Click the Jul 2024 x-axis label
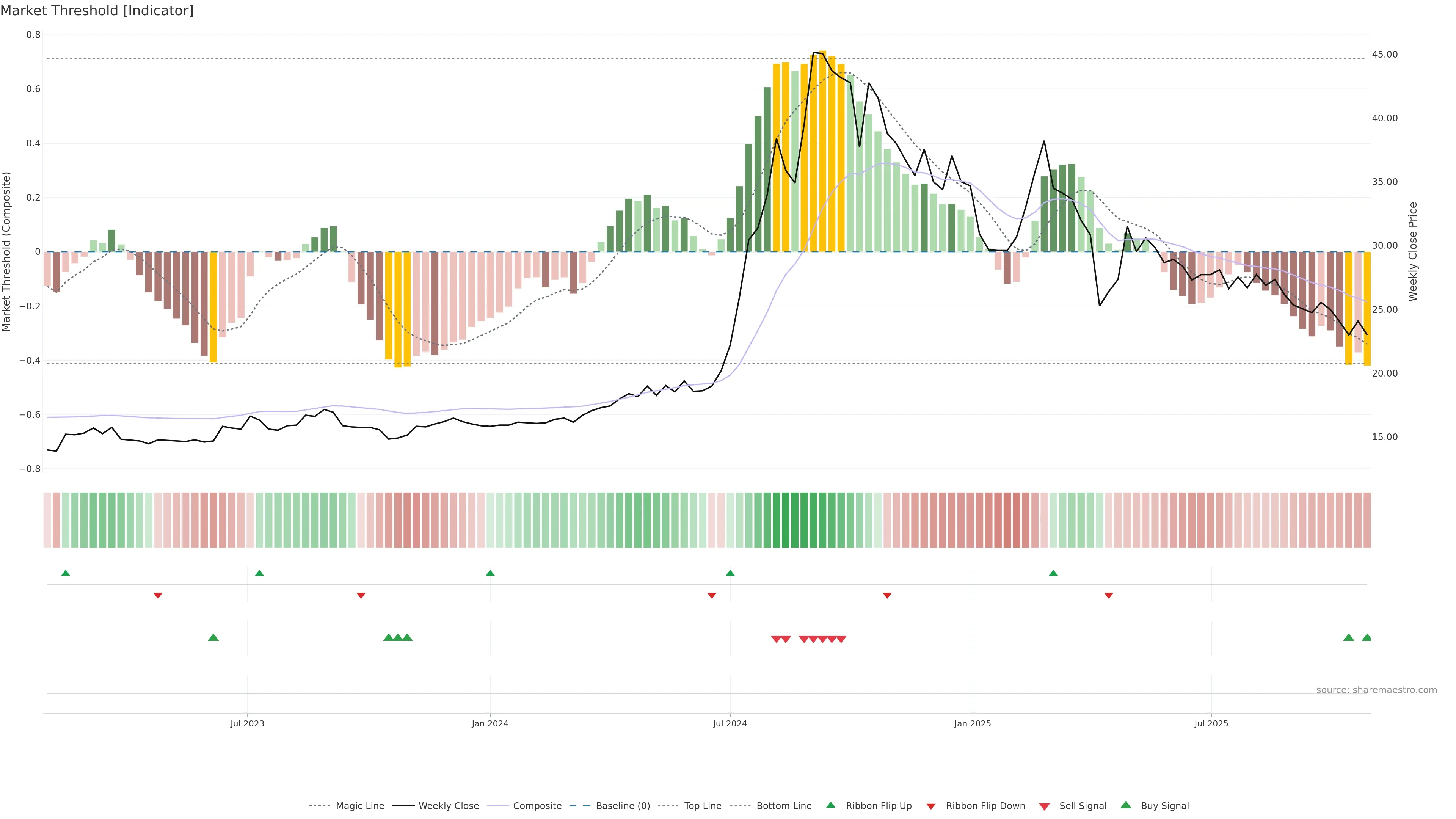1456x819 pixels. pos(730,723)
